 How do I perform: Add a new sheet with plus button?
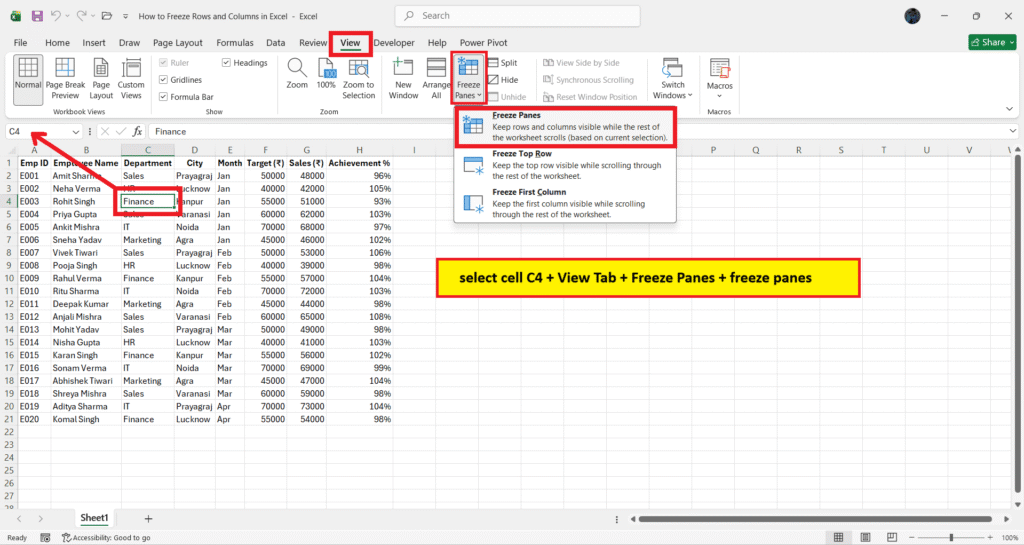pyautogui.click(x=148, y=518)
